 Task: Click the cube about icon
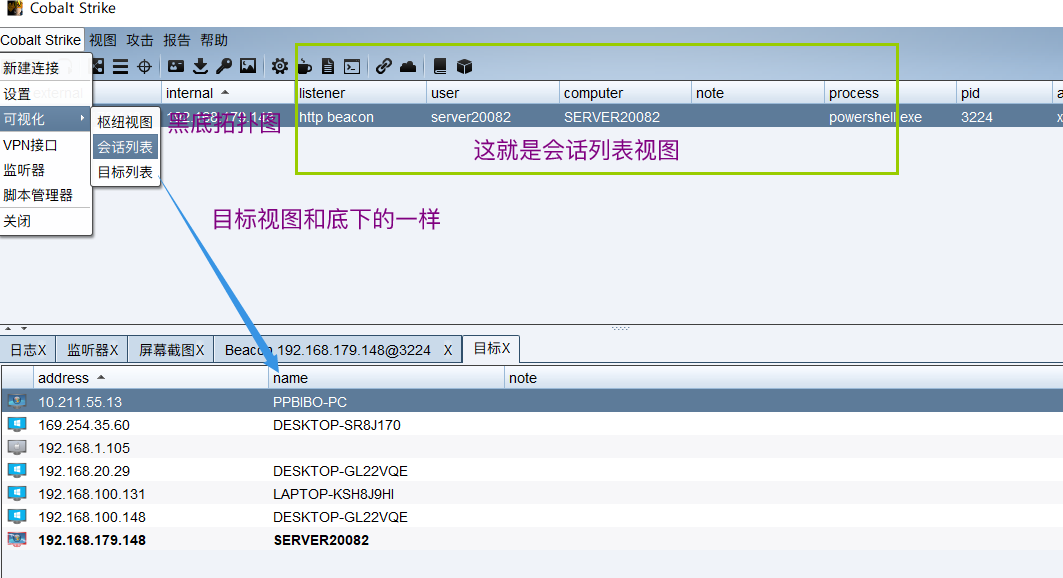[x=464, y=66]
